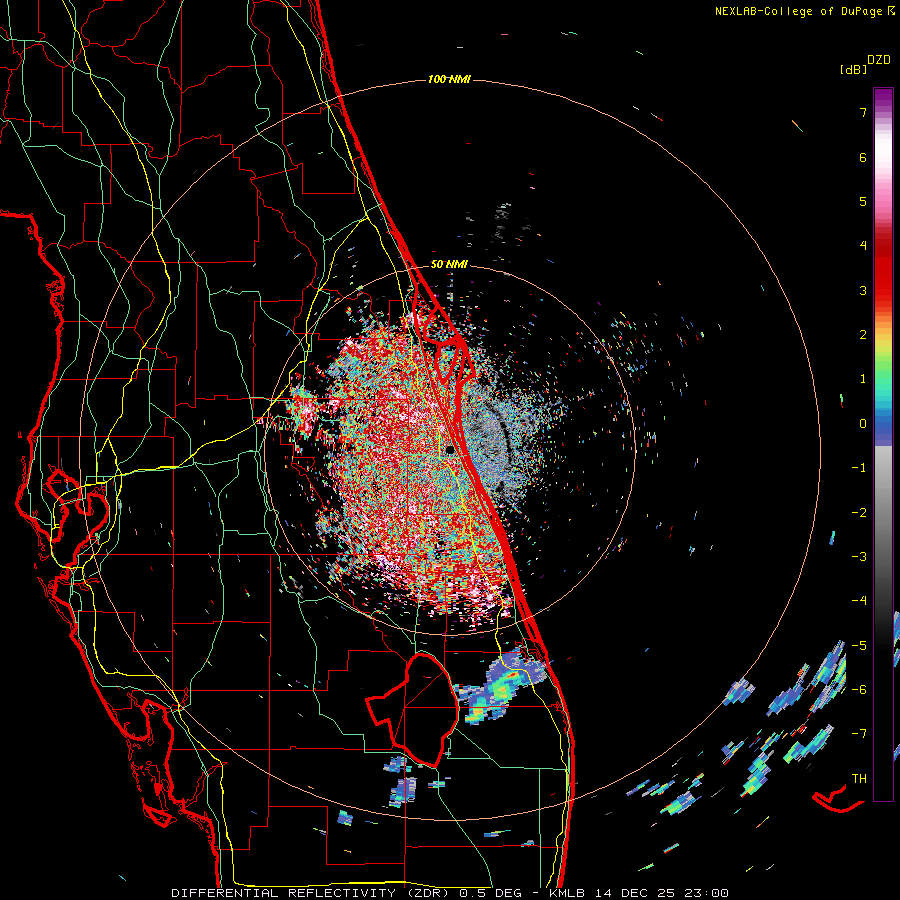This screenshot has height=900, width=900.
Task: Click the 4 value on the color scale
Action: 863,246
